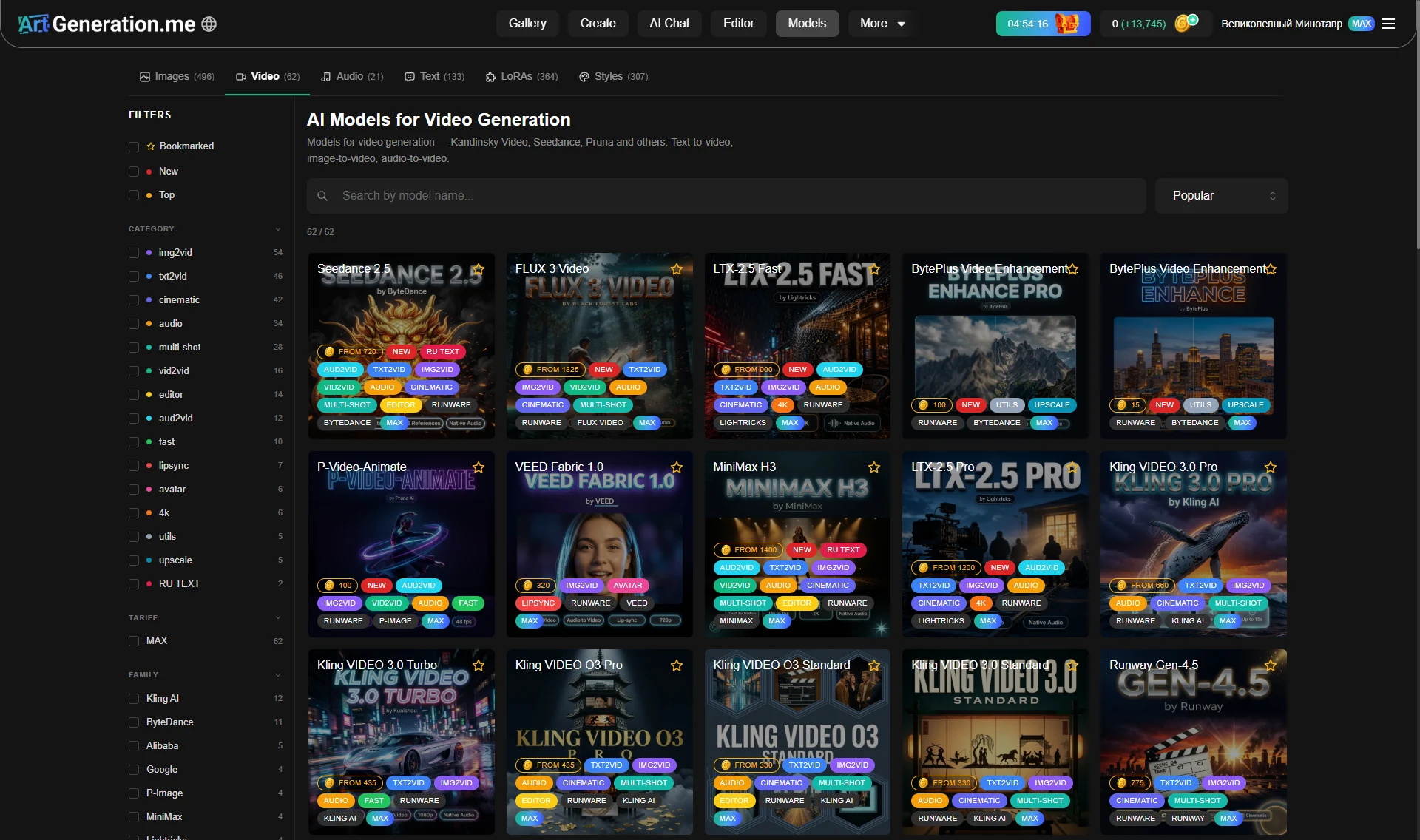Bookmark LTX-2.5 Pro star icon

coord(1072,467)
